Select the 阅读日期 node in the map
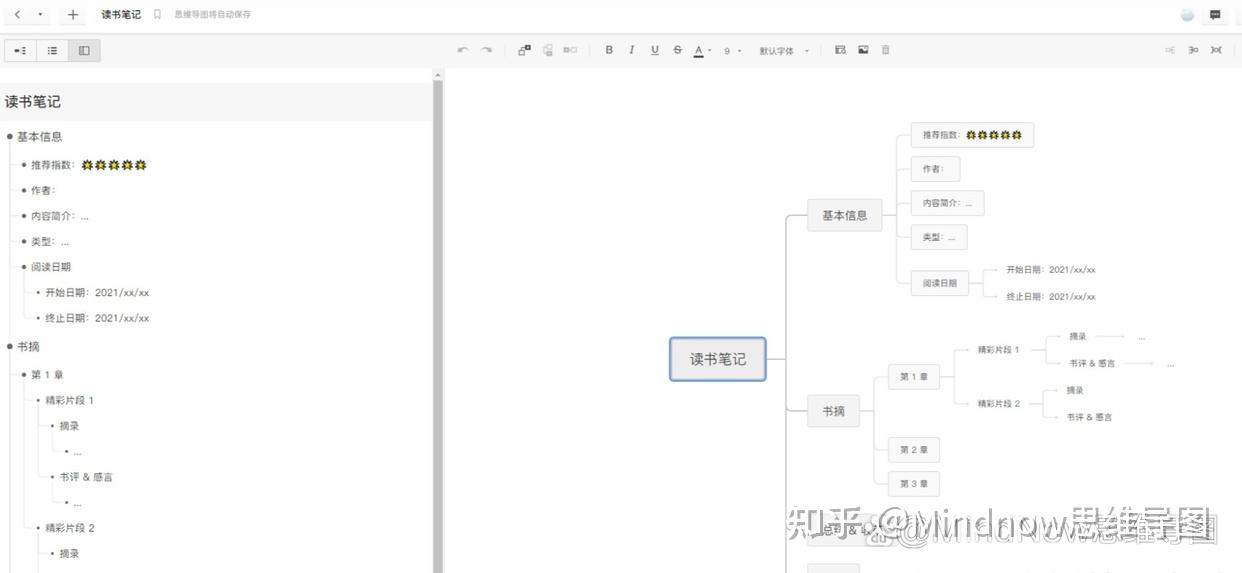 point(940,283)
